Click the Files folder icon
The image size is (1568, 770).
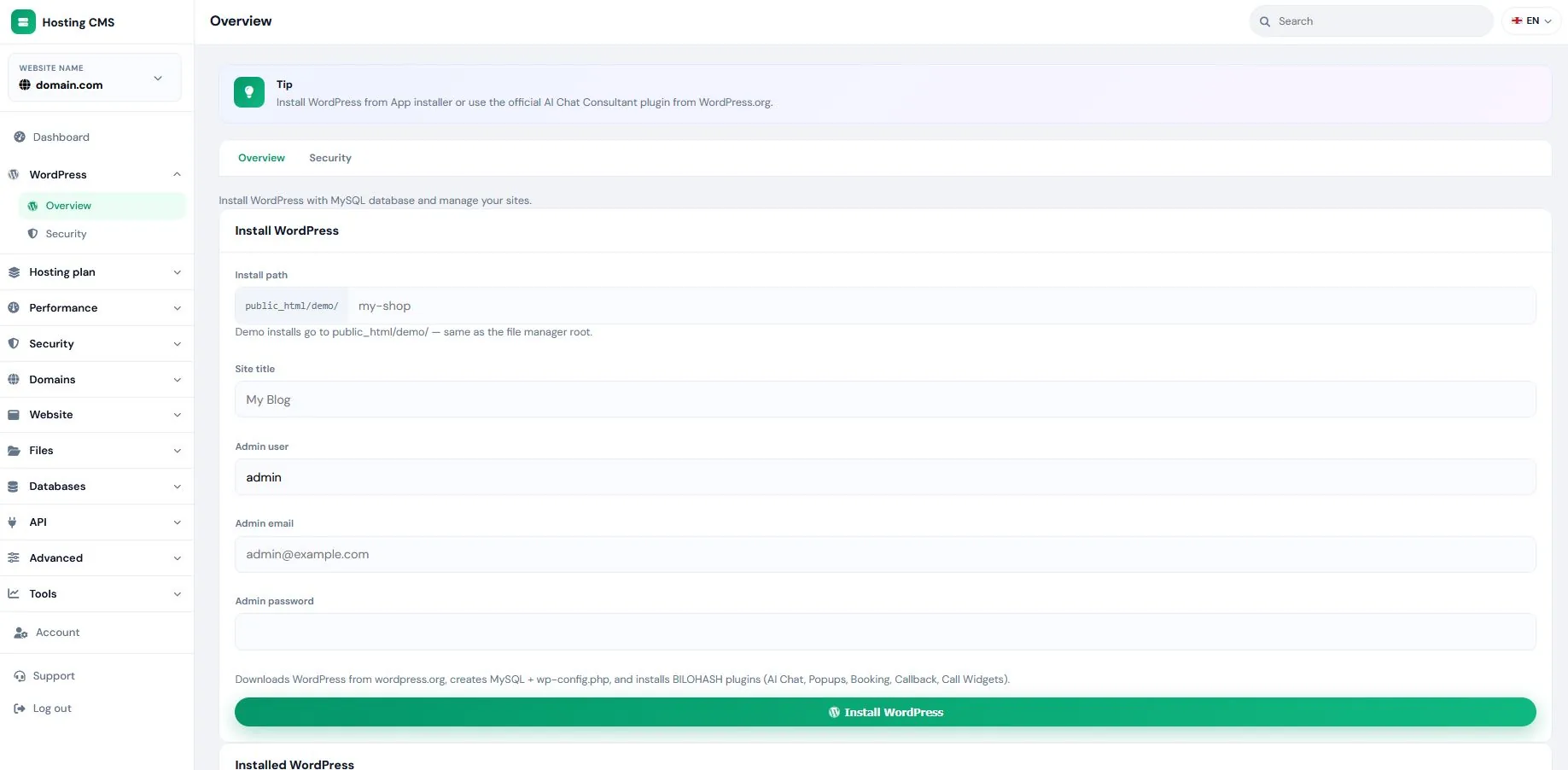point(14,451)
